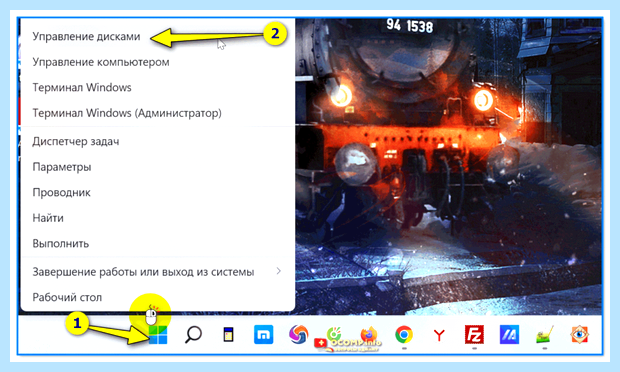The height and width of the screenshot is (372, 620).
Task: Launch Терминал Windows (Администратор)
Action: (127, 113)
